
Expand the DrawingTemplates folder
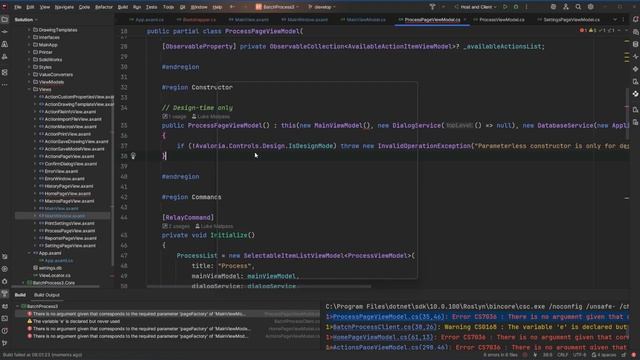click(x=29, y=30)
